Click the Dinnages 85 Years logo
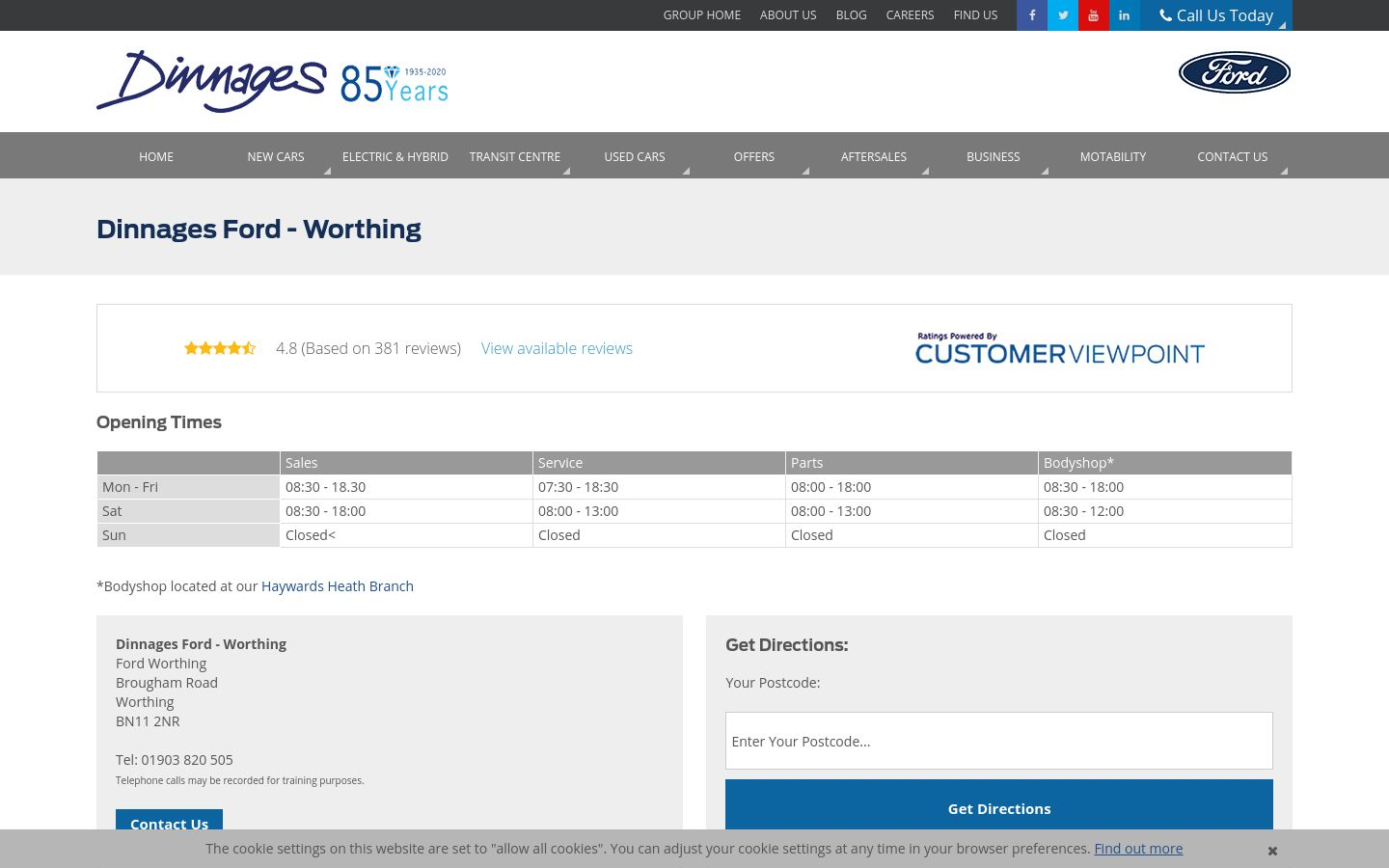Screen dimensions: 1389x868 [x=272, y=81]
